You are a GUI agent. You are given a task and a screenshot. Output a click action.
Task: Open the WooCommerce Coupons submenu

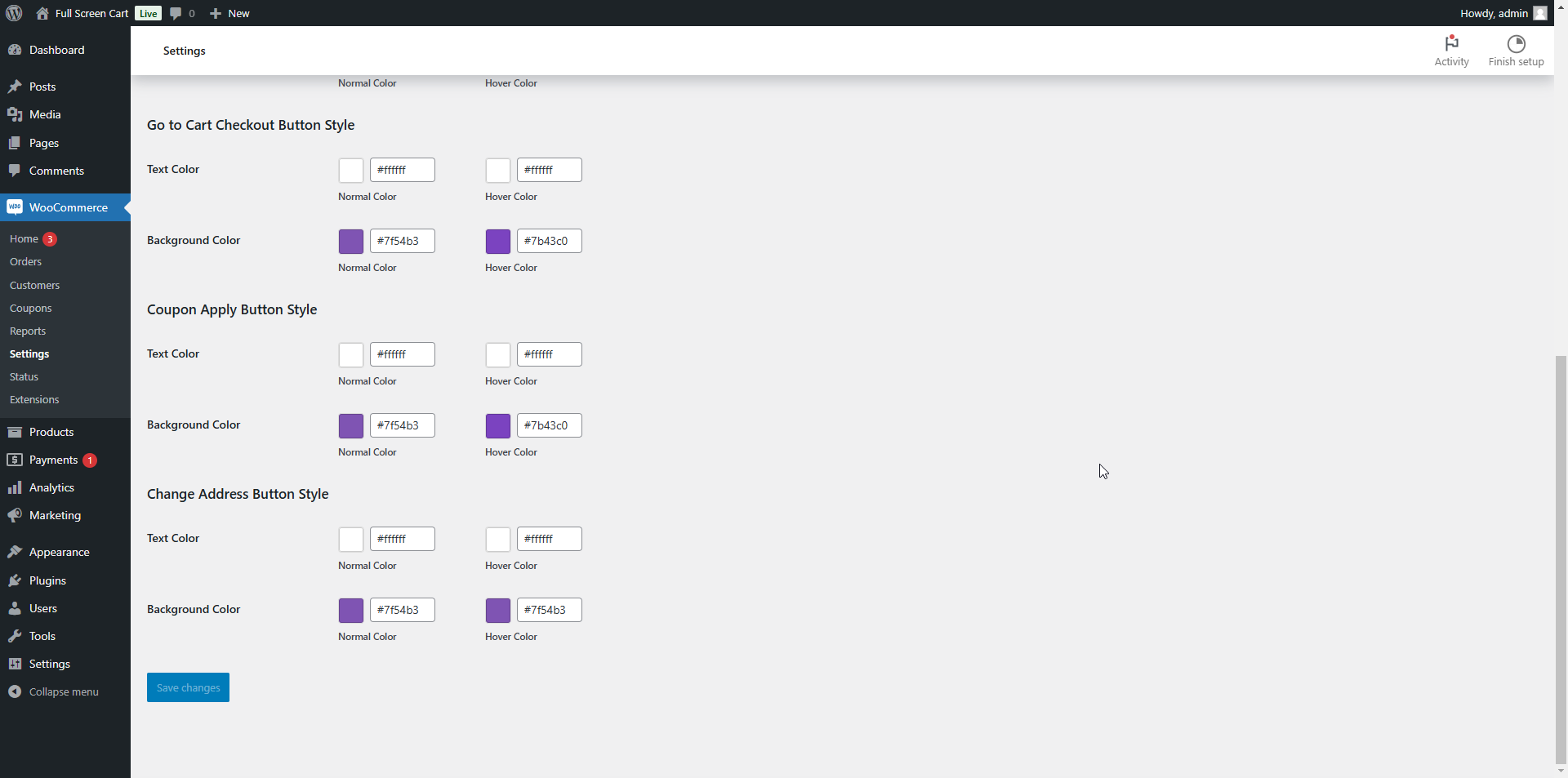click(x=30, y=309)
